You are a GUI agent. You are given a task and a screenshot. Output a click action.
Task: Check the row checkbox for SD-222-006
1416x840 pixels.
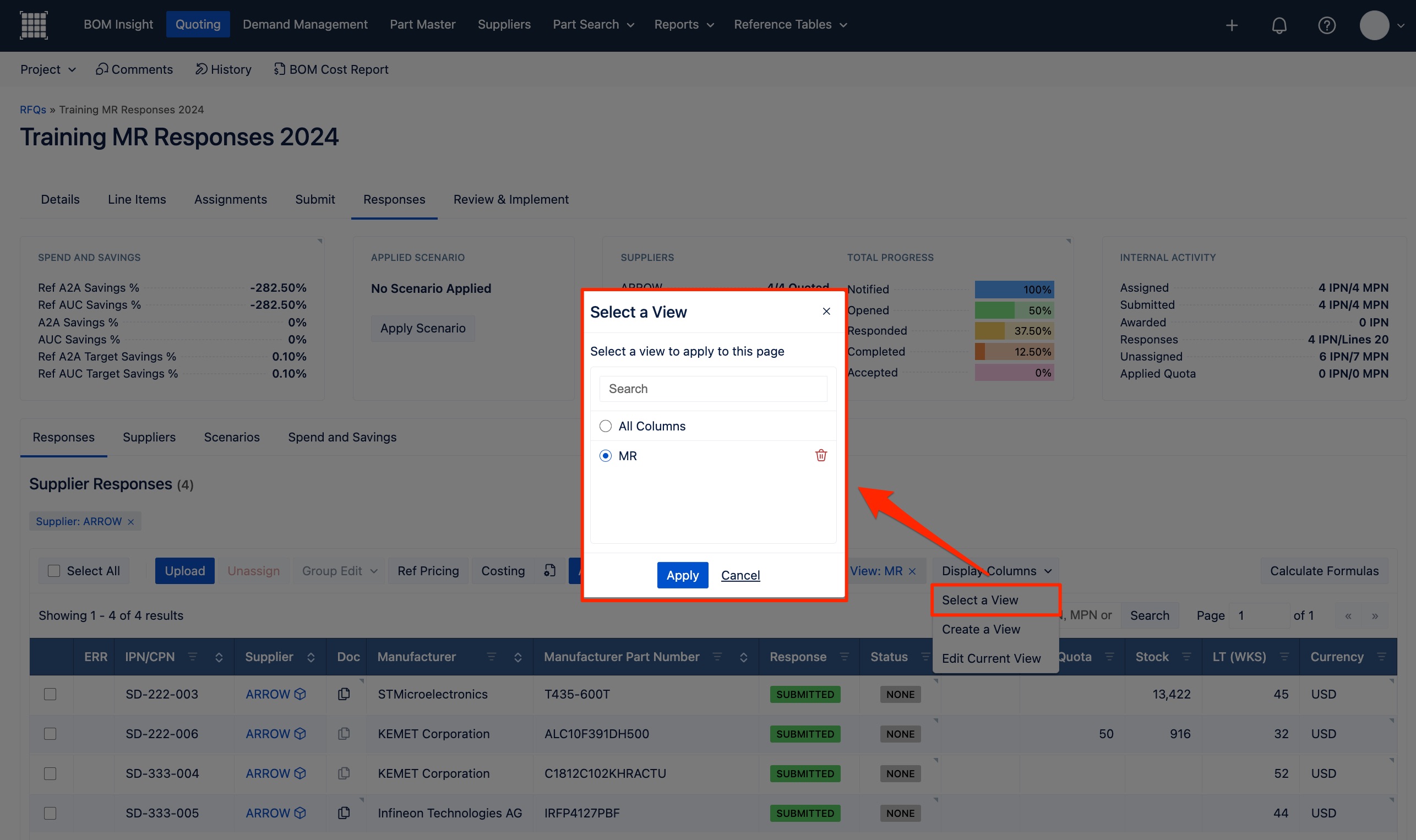[50, 734]
